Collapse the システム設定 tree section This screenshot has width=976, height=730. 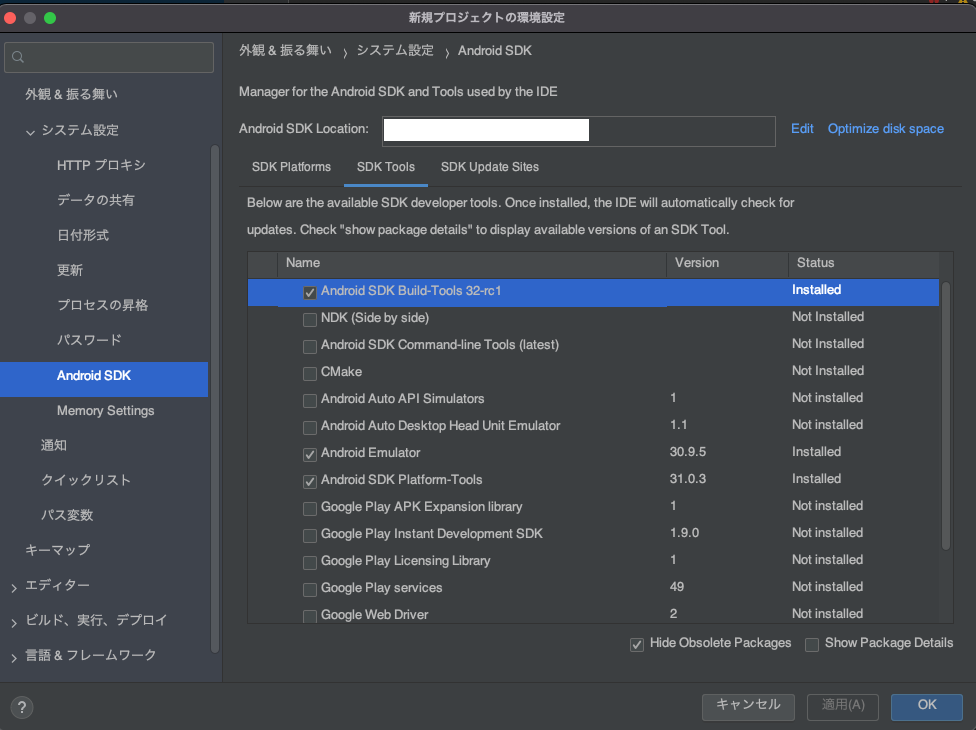coord(30,131)
